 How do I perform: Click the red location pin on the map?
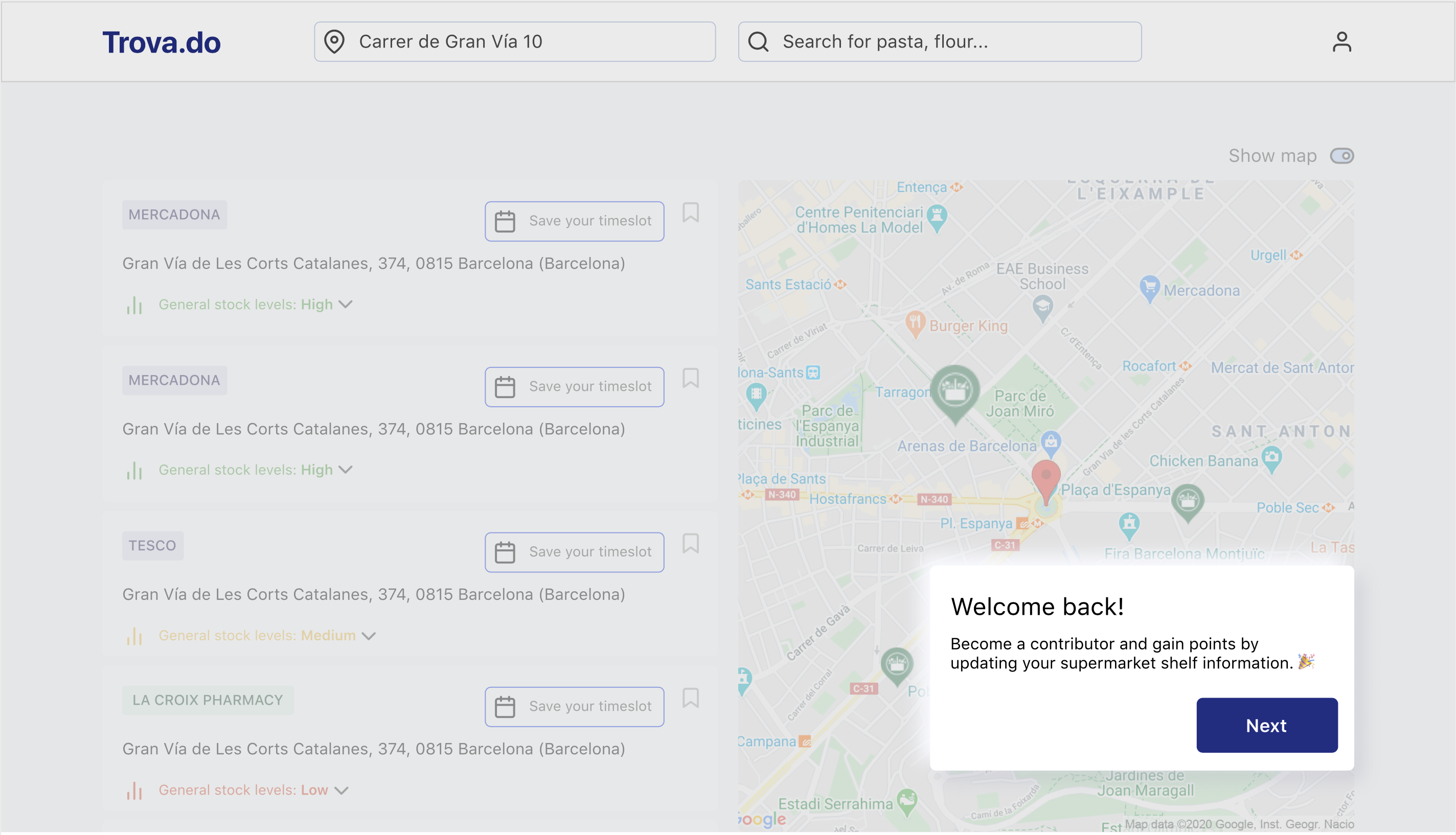pyautogui.click(x=1046, y=482)
